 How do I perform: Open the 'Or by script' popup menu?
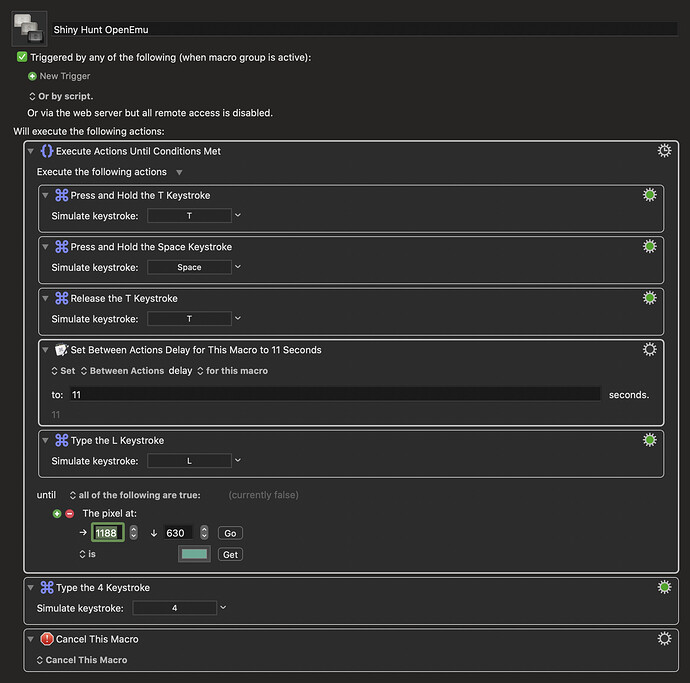pyautogui.click(x=61, y=96)
